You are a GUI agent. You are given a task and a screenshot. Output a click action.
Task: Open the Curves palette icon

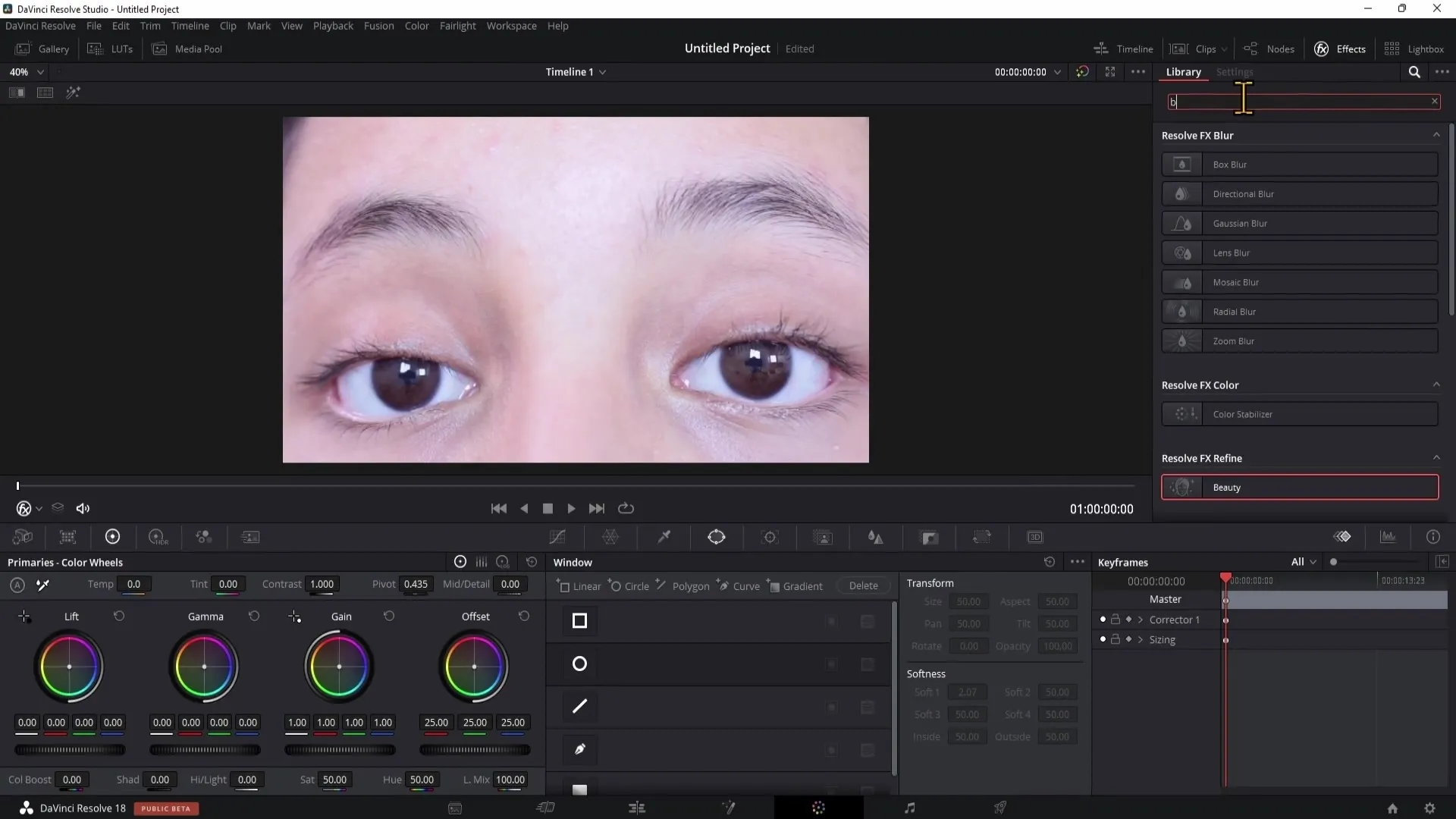[x=557, y=537]
